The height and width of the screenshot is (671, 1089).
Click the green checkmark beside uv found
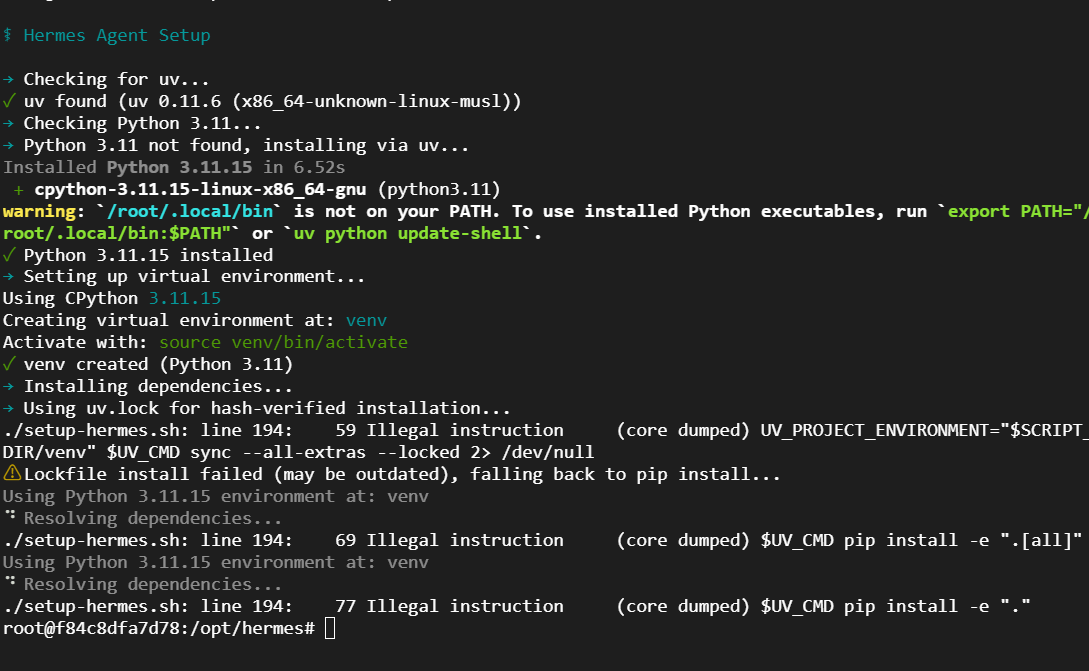click(x=8, y=101)
